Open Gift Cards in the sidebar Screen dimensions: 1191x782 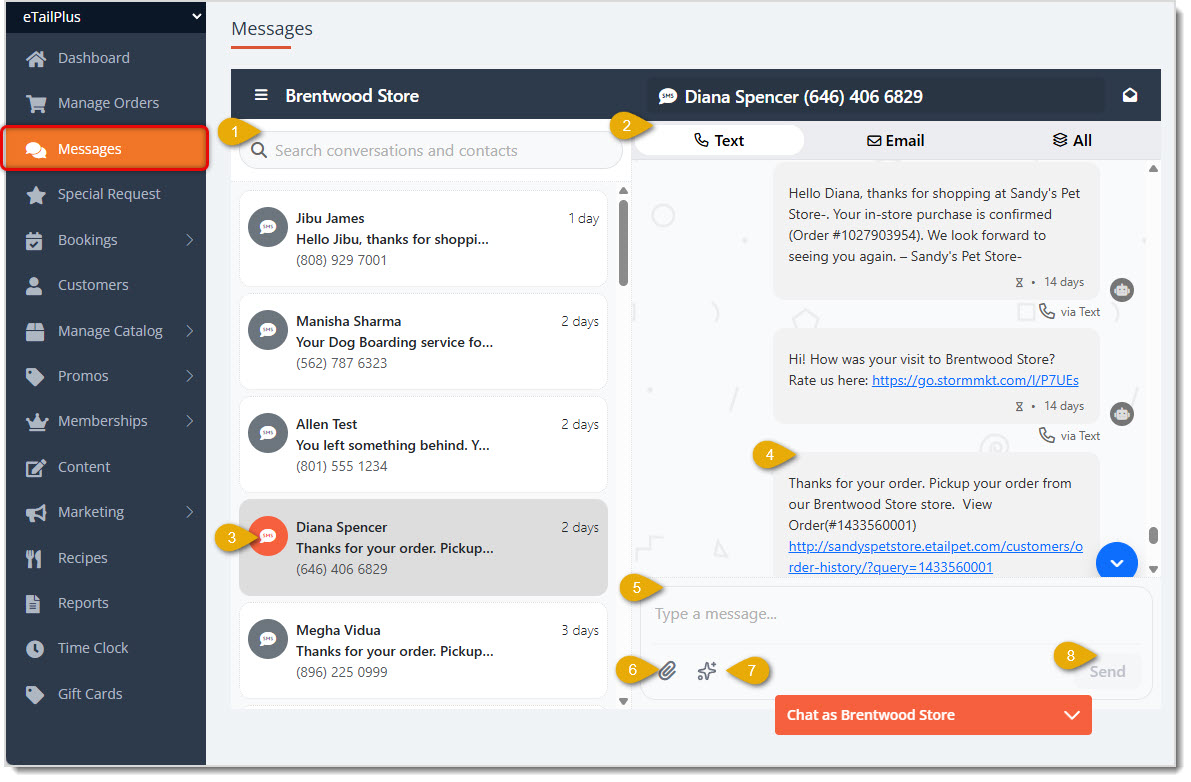click(x=106, y=694)
